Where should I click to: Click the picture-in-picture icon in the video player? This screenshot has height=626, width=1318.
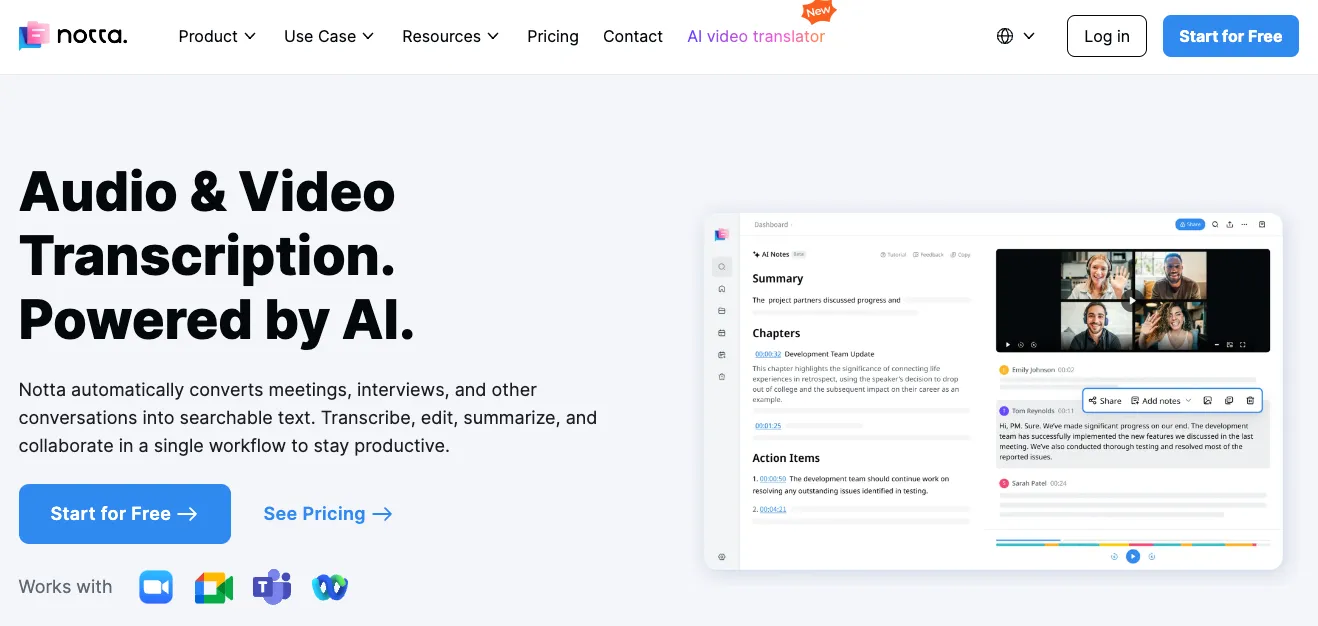[1229, 345]
